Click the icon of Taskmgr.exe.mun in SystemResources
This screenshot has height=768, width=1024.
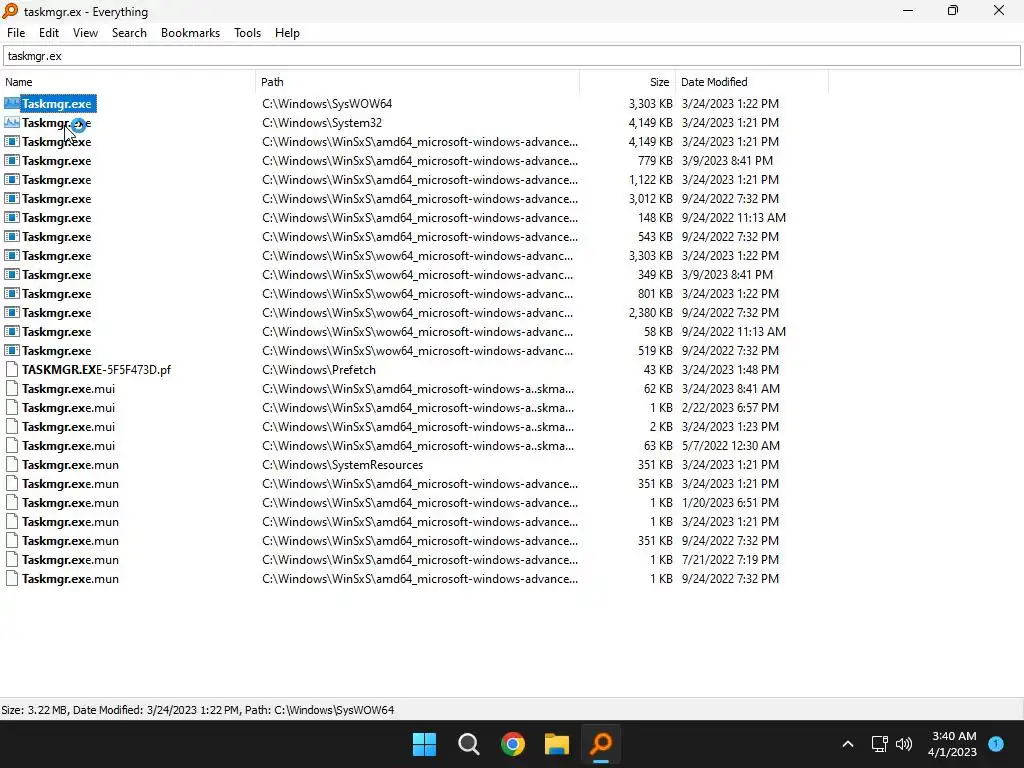12,464
